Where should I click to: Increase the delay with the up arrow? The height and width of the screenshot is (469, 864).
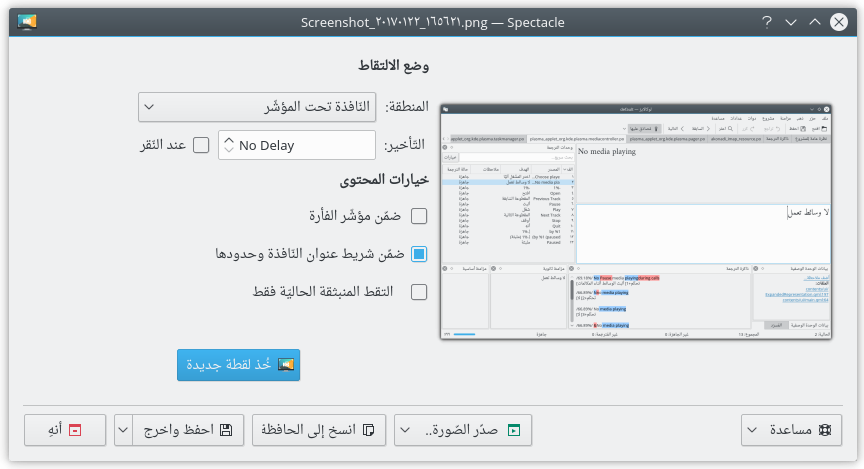228,140
